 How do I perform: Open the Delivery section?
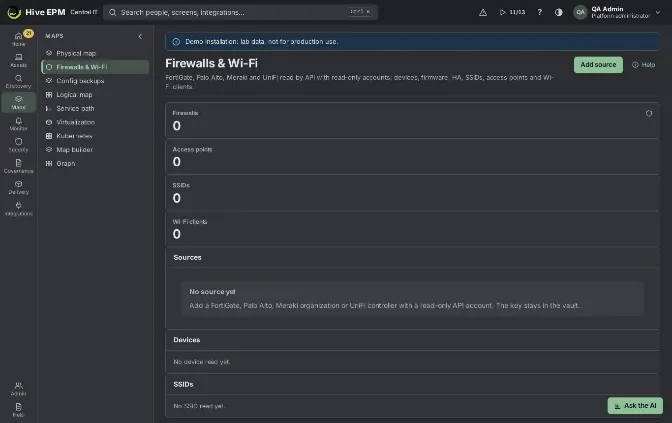tap(18, 187)
